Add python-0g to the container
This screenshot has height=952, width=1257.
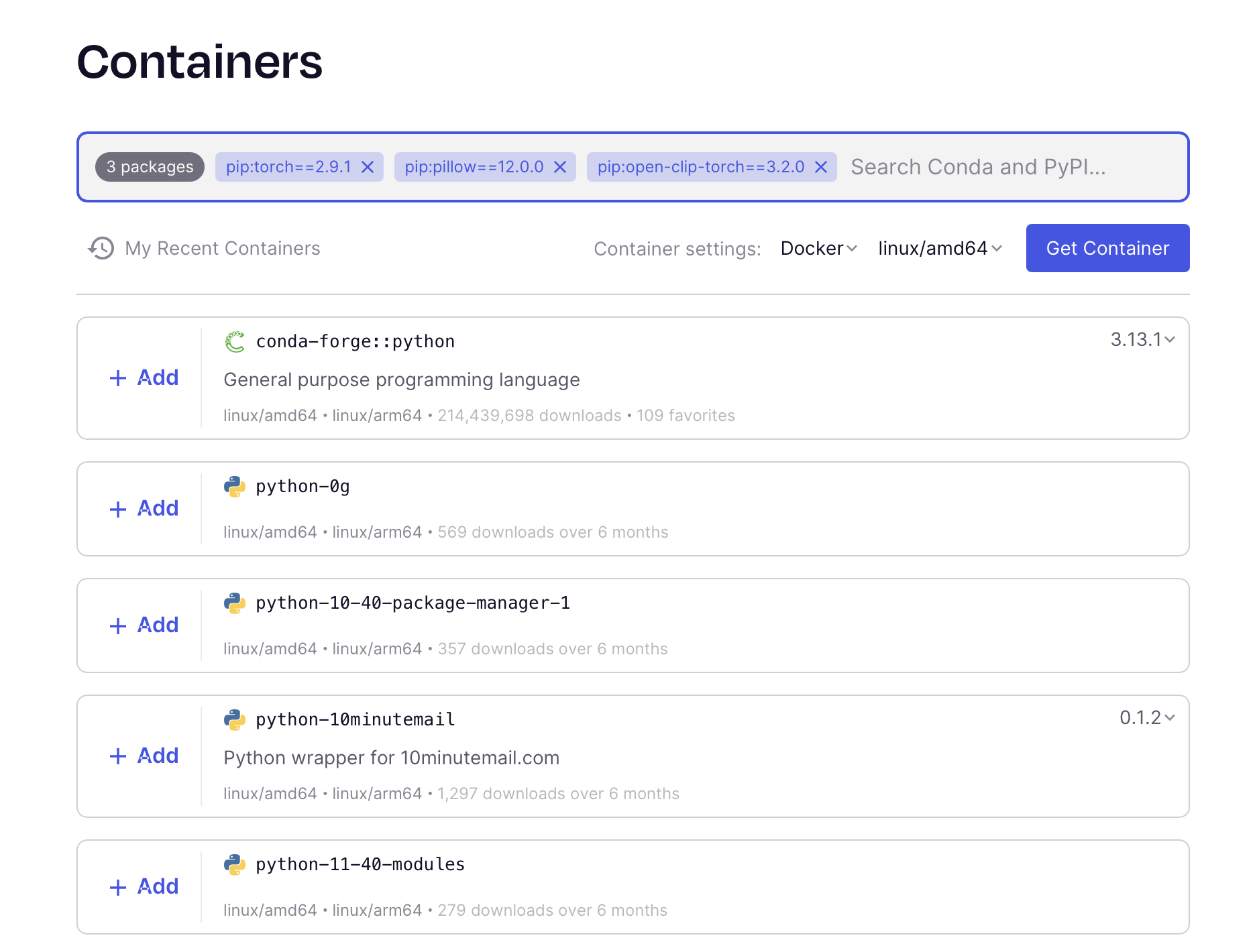143,508
